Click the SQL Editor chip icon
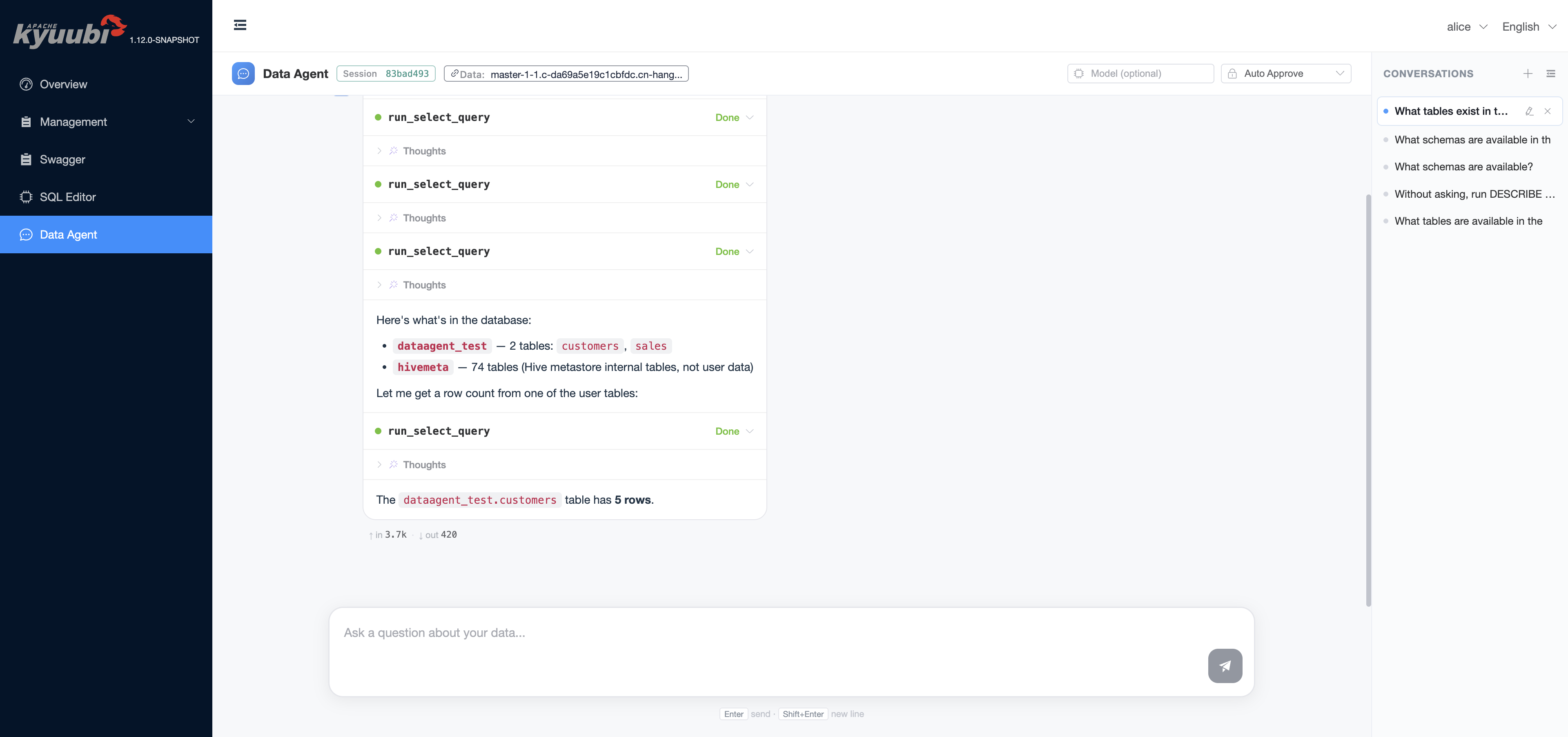Image resolution: width=1568 pixels, height=737 pixels. 26,197
